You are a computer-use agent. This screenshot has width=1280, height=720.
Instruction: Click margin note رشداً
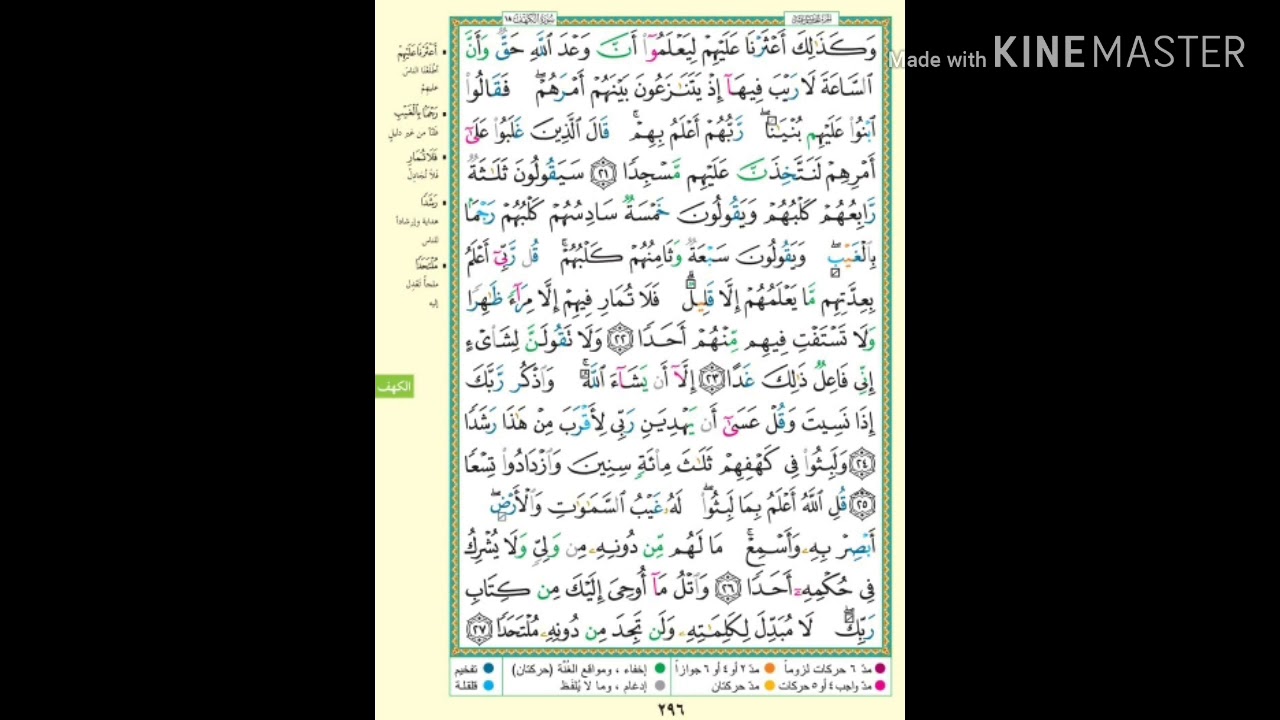click(x=430, y=202)
